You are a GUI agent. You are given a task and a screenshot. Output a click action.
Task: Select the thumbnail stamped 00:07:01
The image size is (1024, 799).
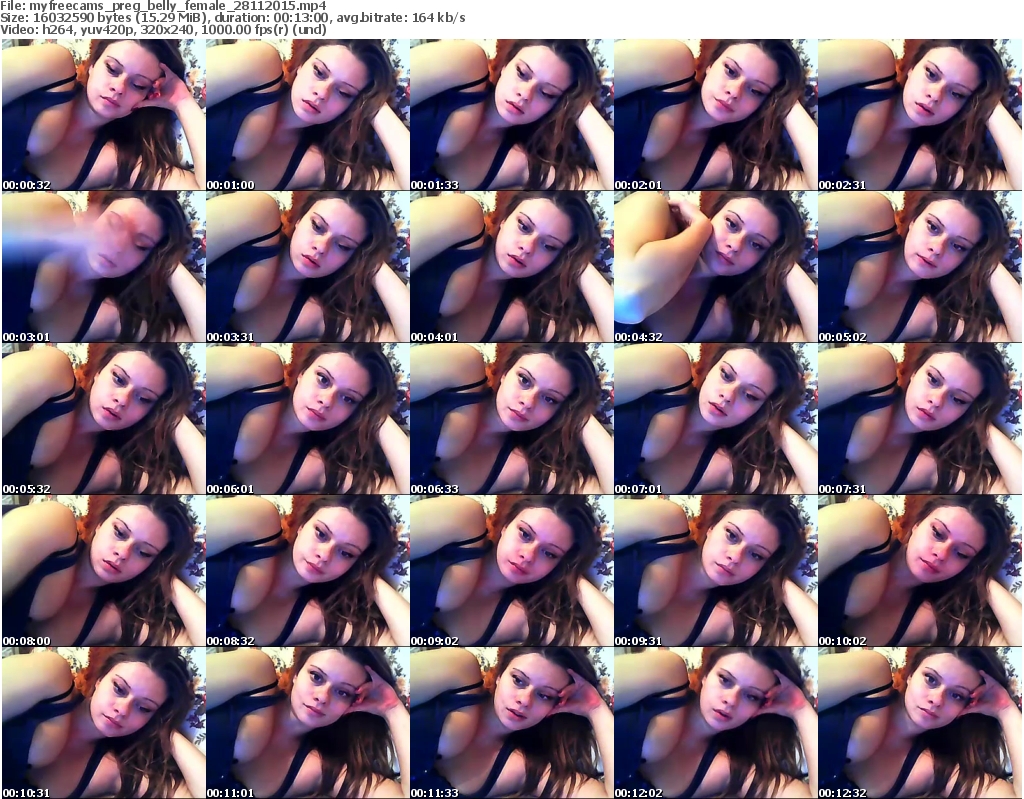click(716, 419)
